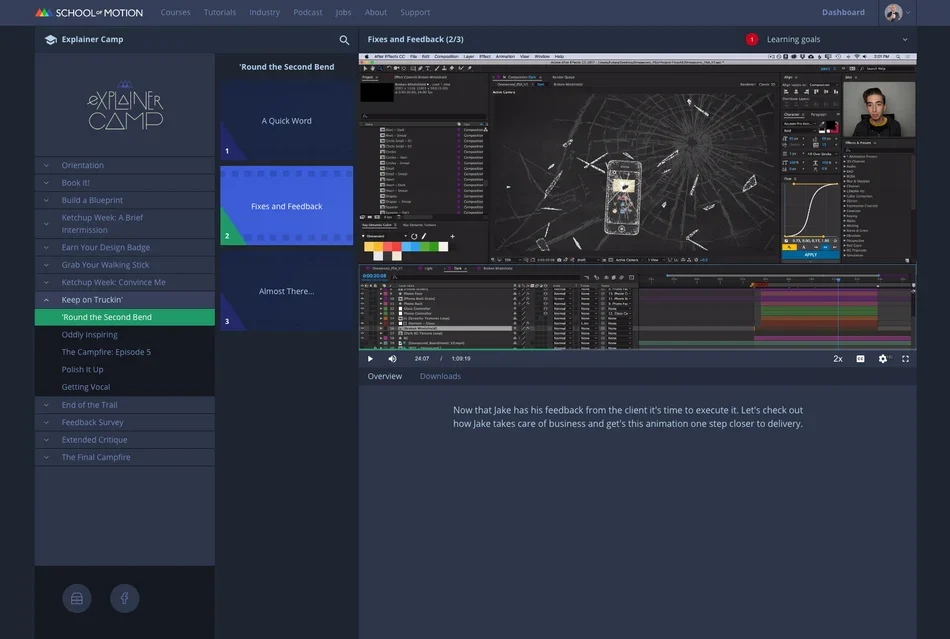Go to the Dashboard link
Screen dimensions: 950x639
click(x=843, y=12)
